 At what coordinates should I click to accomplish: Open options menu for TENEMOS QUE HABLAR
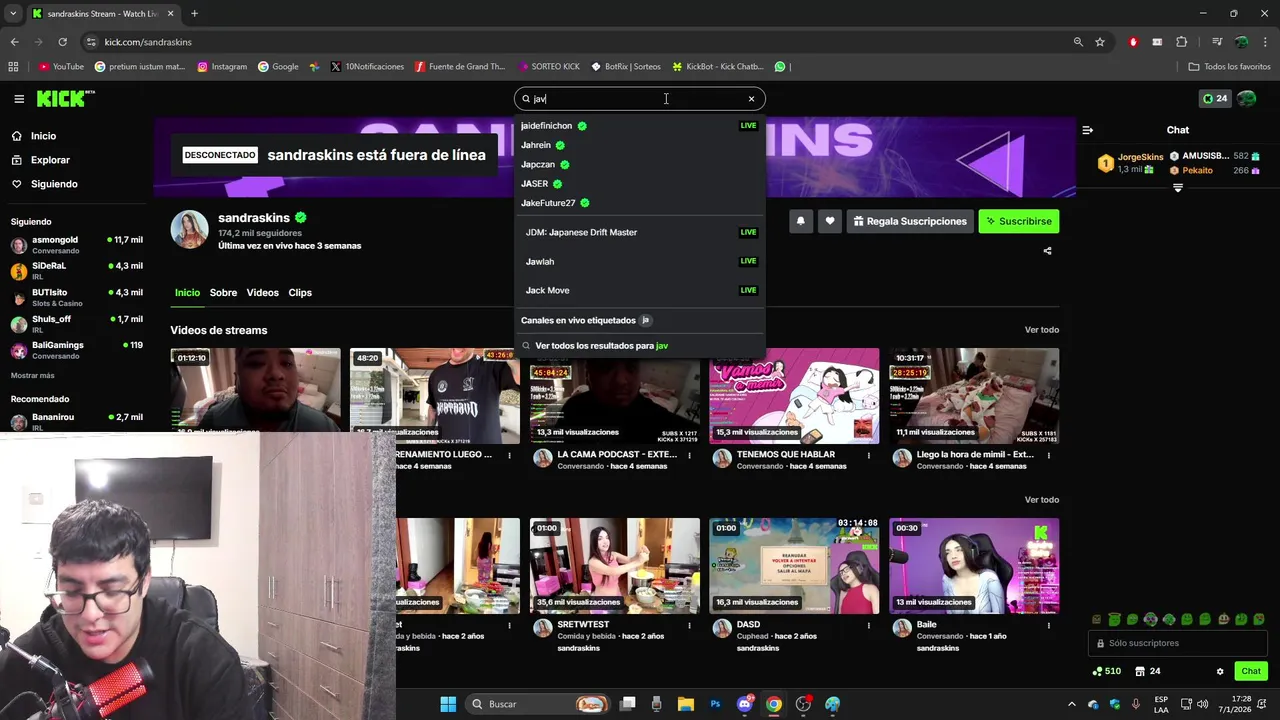[869, 455]
